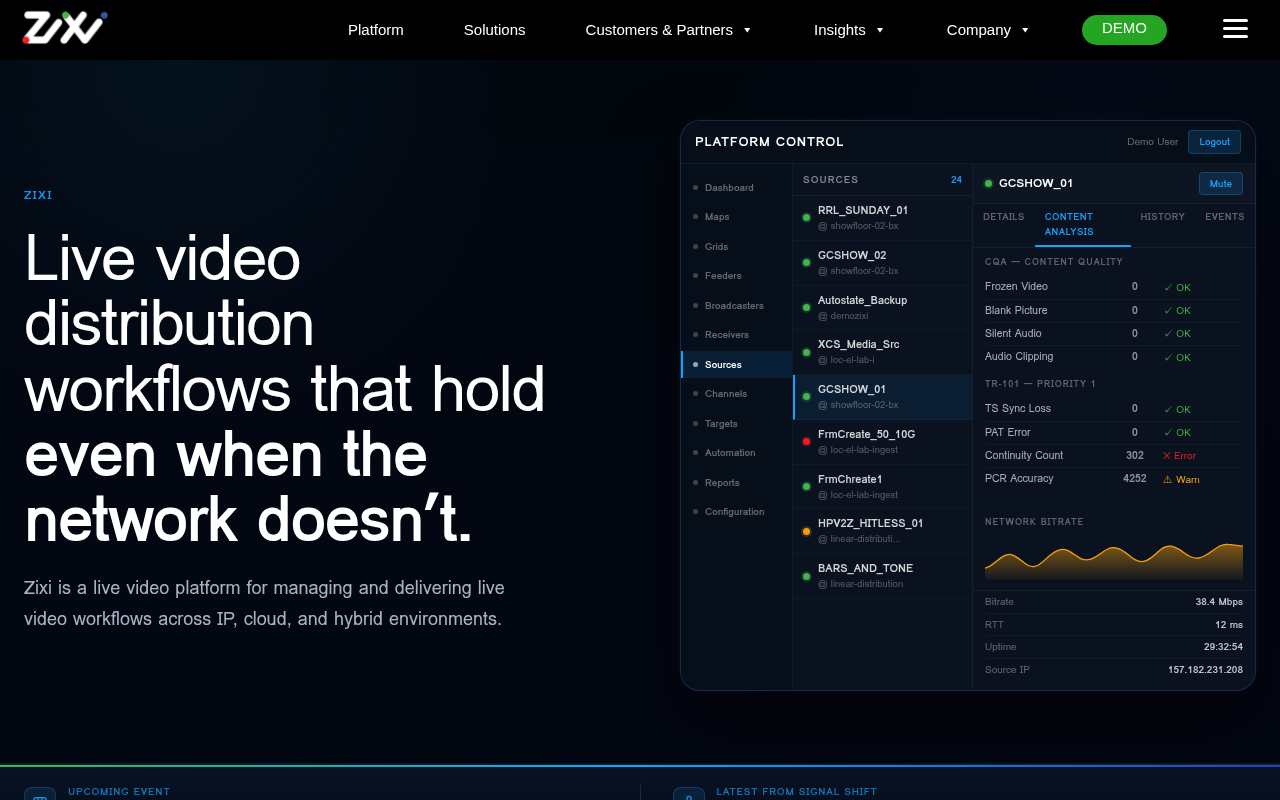Click red status dot of FrmCreate_50_10G
This screenshot has height=800, width=1280.
806,442
